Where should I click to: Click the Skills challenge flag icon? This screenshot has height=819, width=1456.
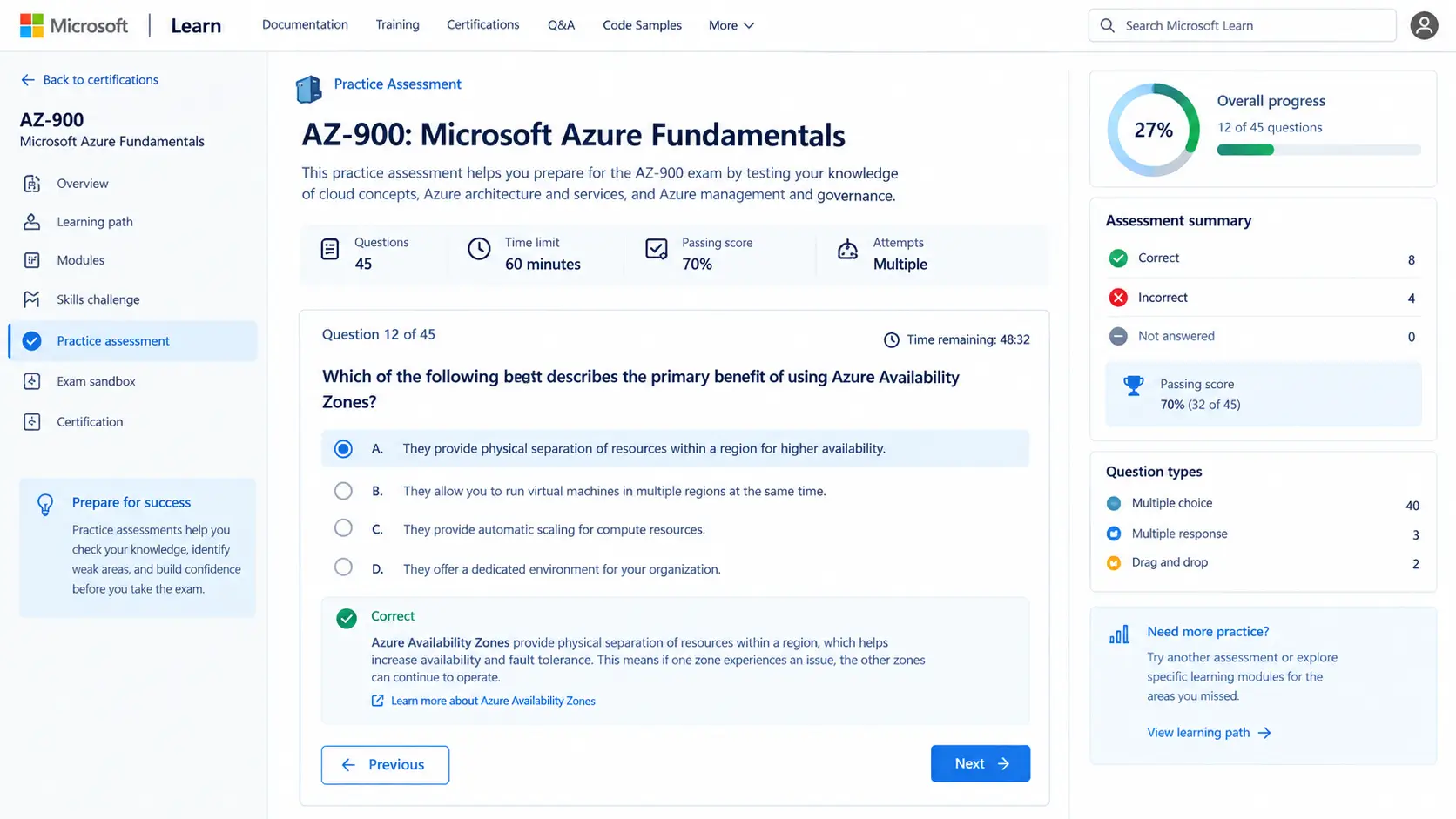coord(32,299)
